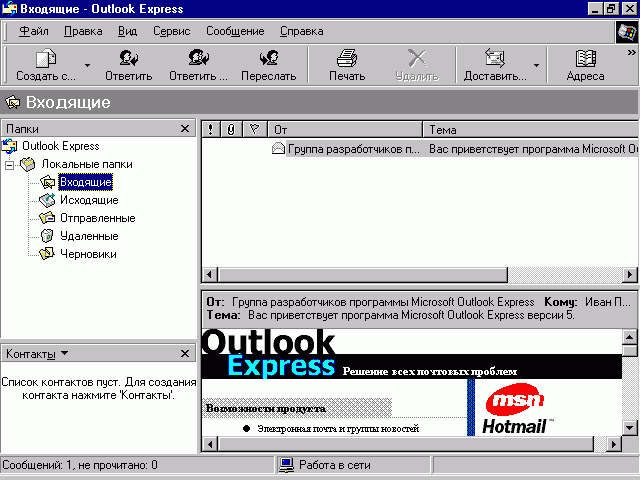Click the Отправленные folder icon
The width and height of the screenshot is (640, 480).
47,218
